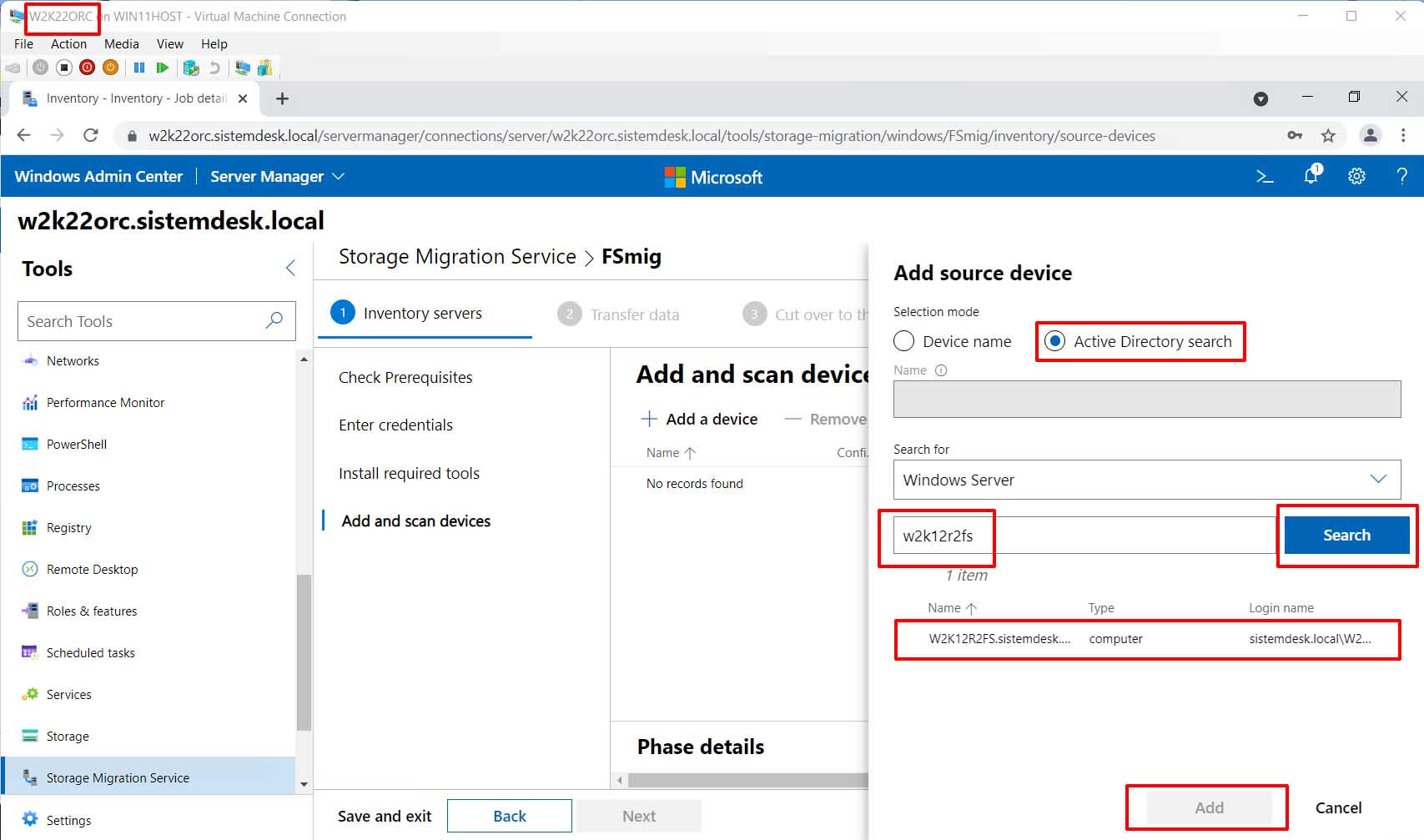
Task: Open the help question mark
Action: point(1401,176)
